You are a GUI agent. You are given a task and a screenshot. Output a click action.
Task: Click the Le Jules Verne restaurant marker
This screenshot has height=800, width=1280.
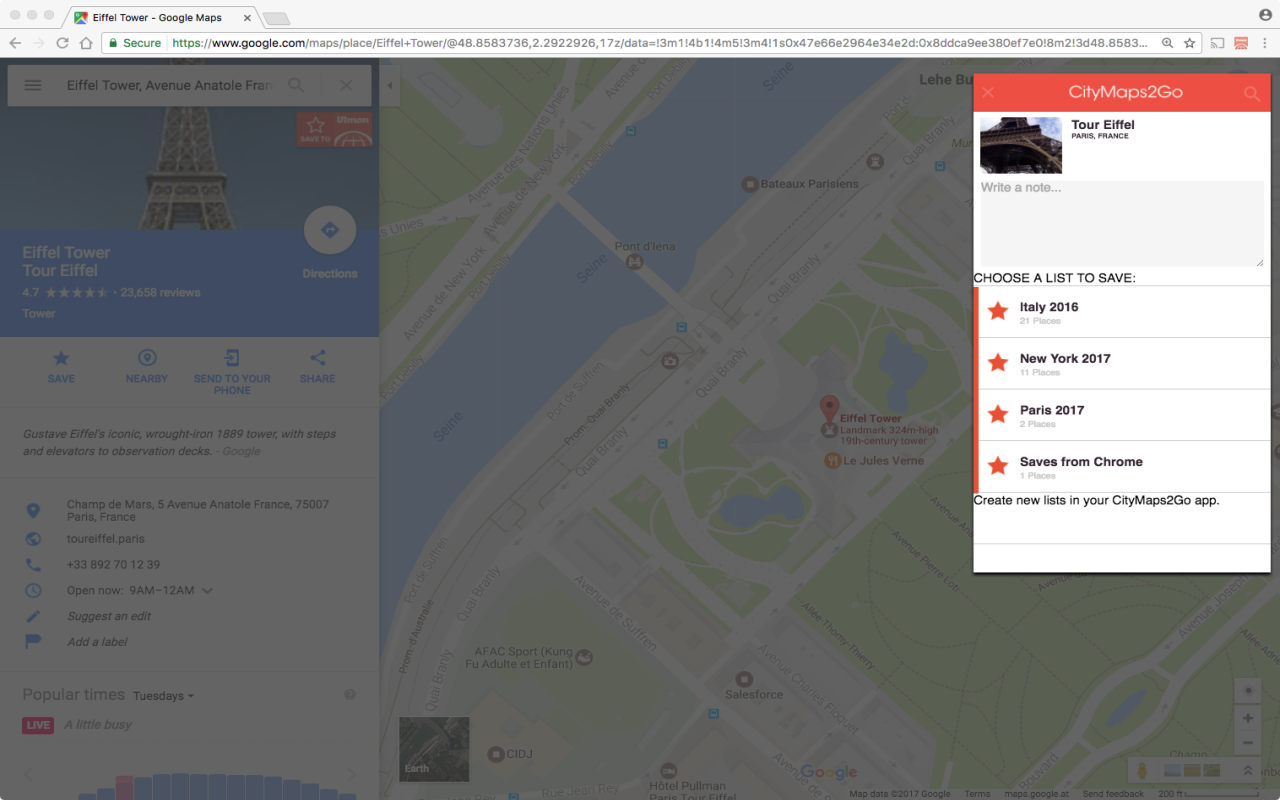832,461
